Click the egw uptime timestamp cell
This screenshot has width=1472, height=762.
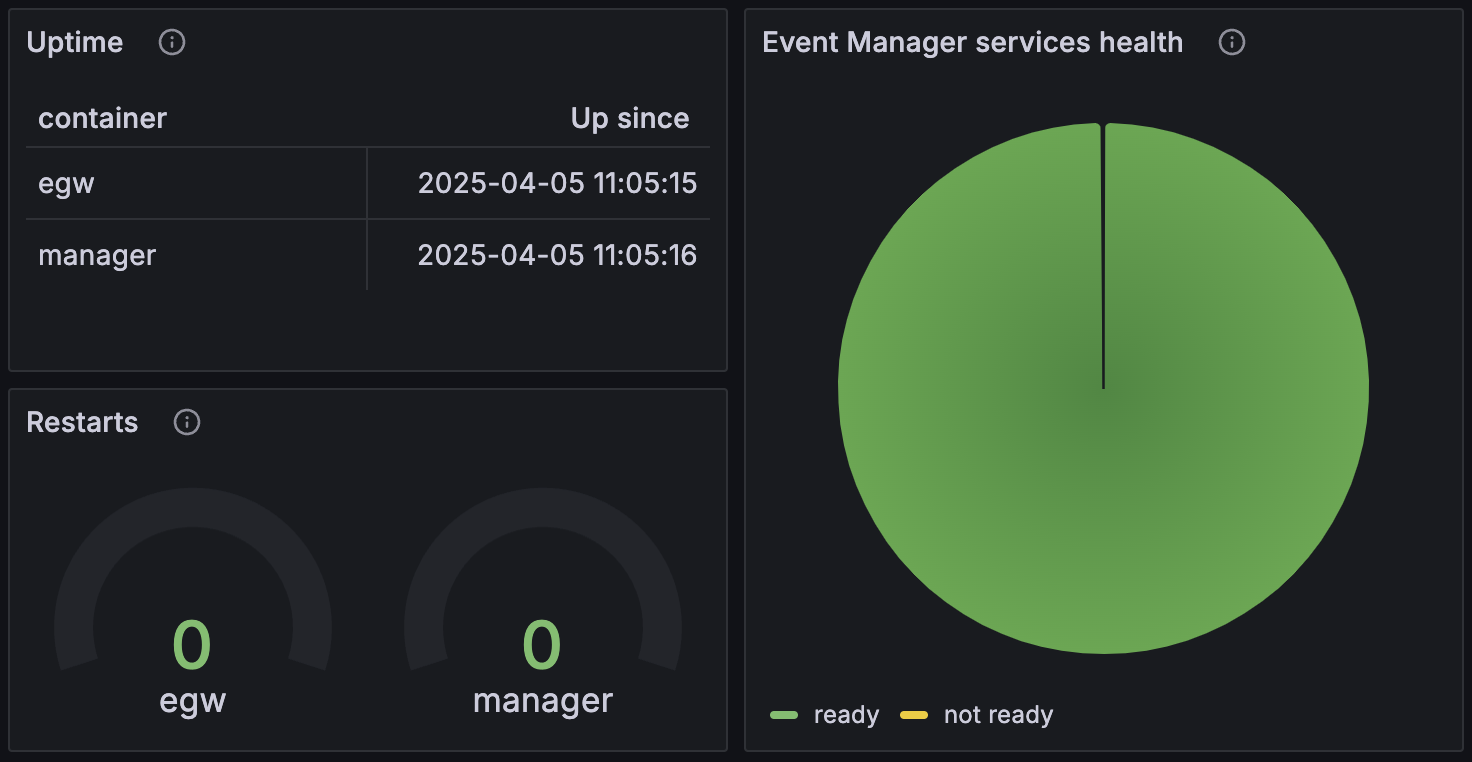(x=539, y=183)
